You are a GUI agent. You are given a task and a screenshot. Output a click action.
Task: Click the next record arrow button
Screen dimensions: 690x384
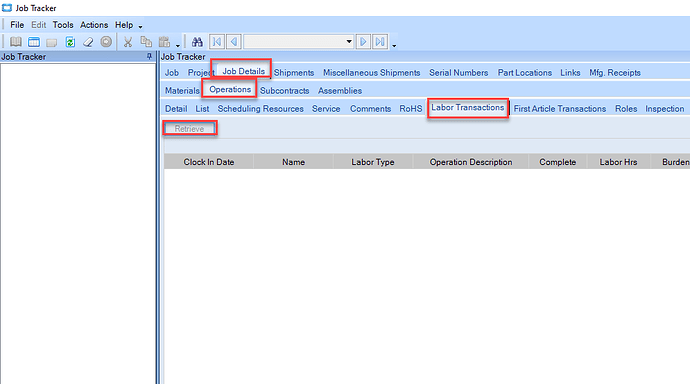363,42
